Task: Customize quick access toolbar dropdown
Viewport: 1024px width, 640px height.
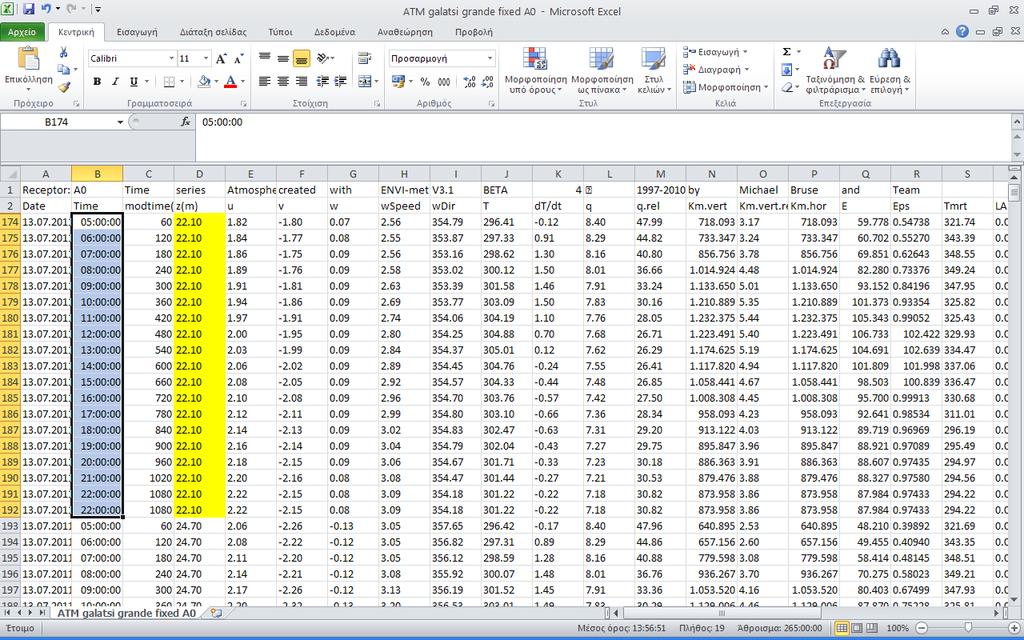Action: 98,10
